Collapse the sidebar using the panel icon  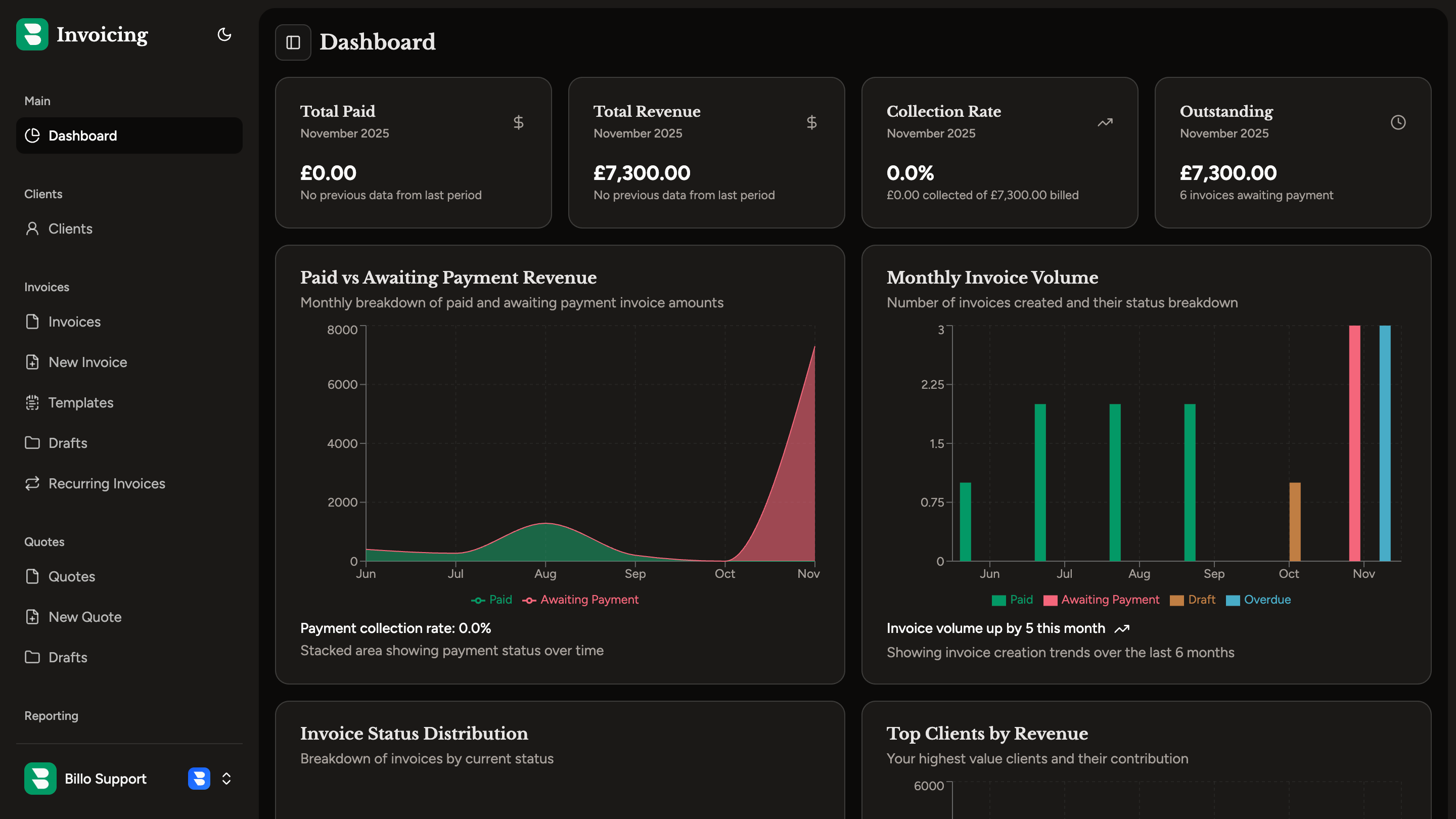coord(293,42)
